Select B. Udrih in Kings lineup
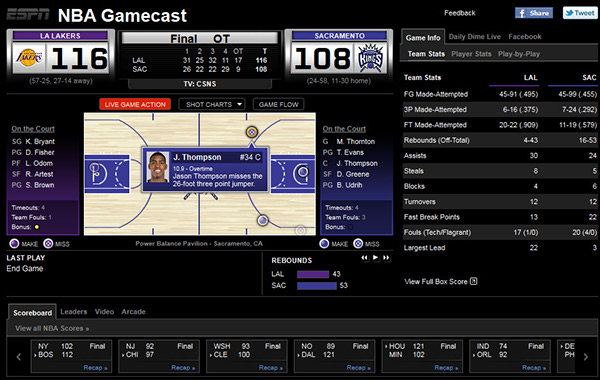Viewport: 600px width, 380px height. pos(349,185)
